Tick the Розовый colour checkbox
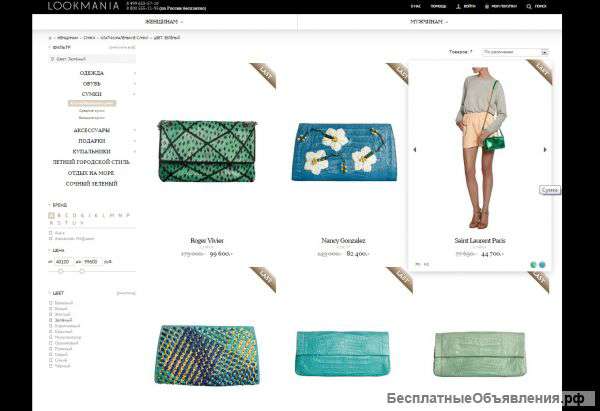 coord(51,349)
